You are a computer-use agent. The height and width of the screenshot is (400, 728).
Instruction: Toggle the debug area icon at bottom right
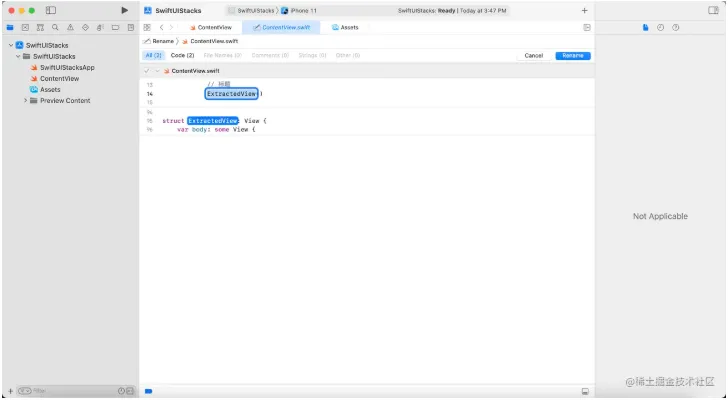coord(585,392)
